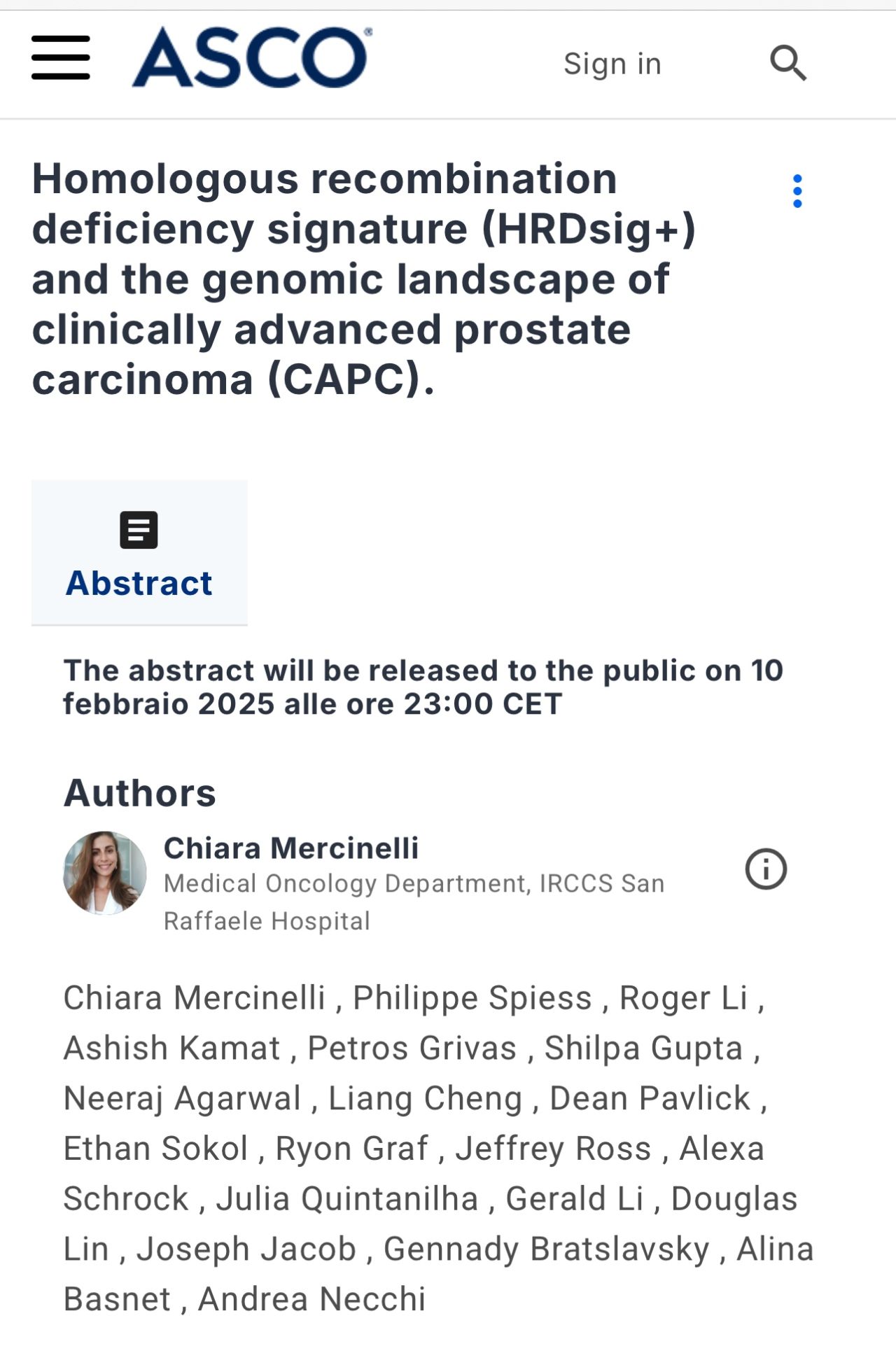This screenshot has height=1346, width=896.
Task: Click the Abstract document icon
Action: tap(139, 530)
